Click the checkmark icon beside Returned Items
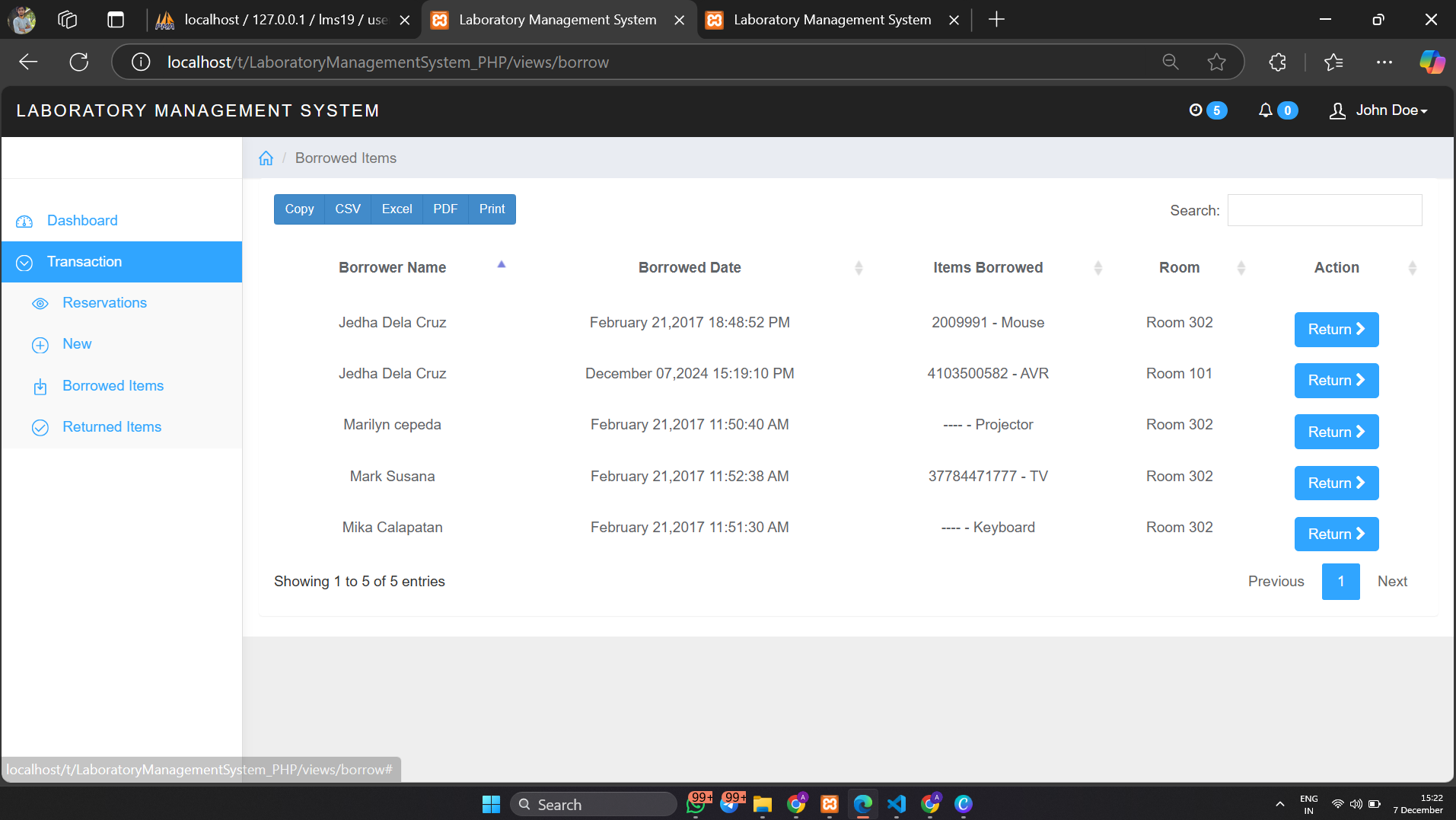Screen dimensions: 1456x820 point(40,427)
